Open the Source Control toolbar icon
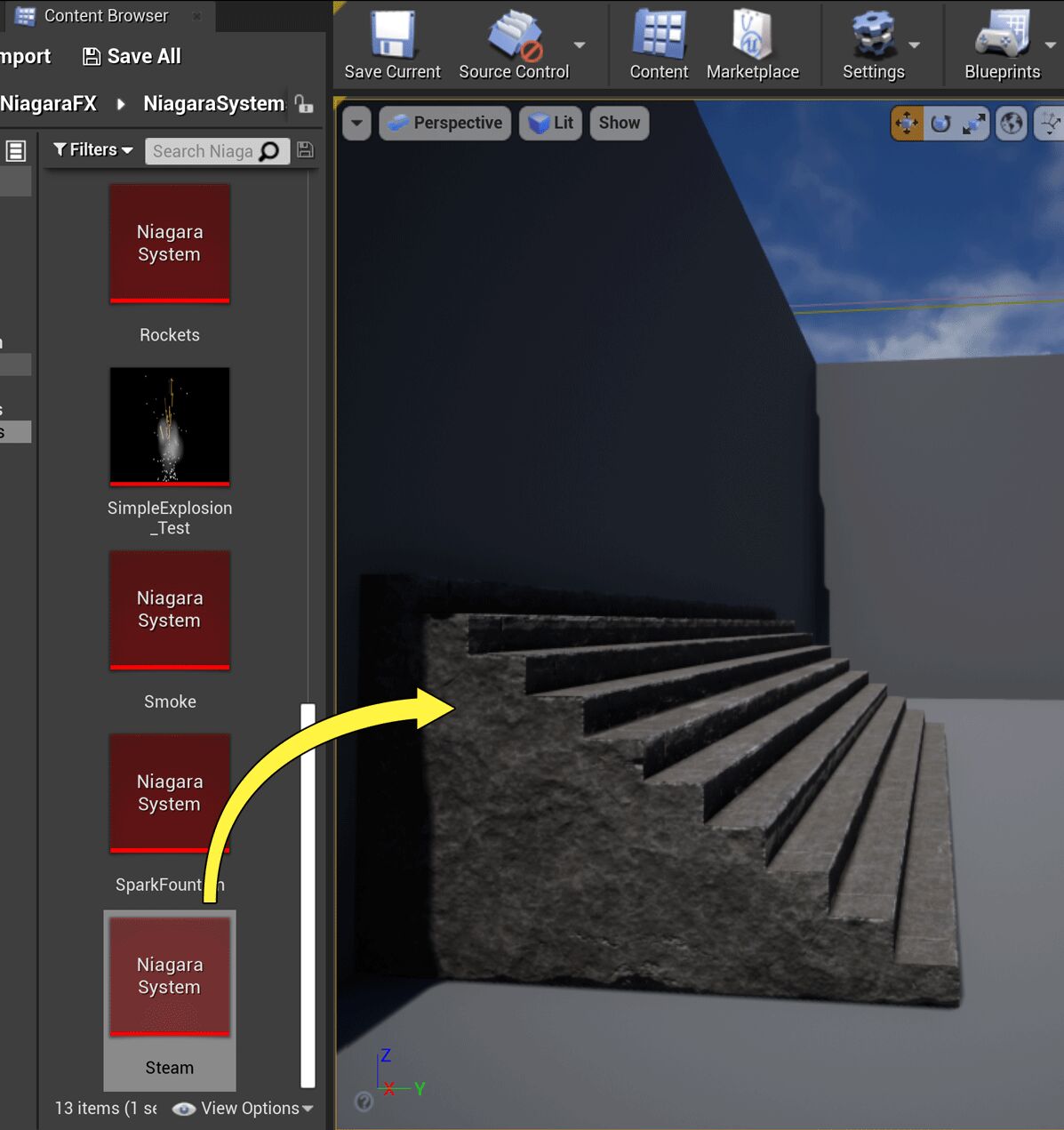Screen dimensions: 1064x1130 coord(515,36)
